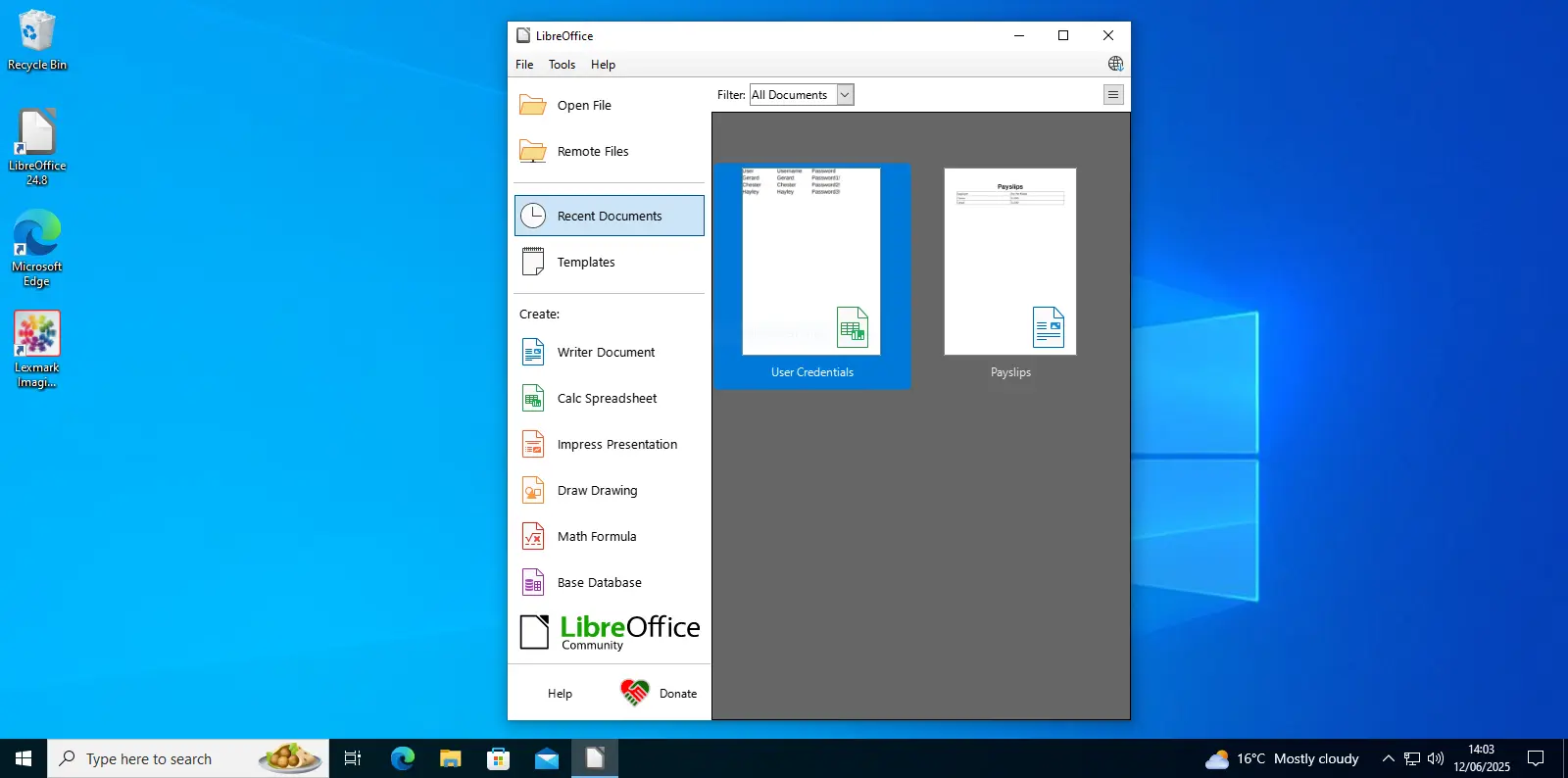Image resolution: width=1568 pixels, height=778 pixels.
Task: Click the Draw Drawing icon
Action: 533,490
